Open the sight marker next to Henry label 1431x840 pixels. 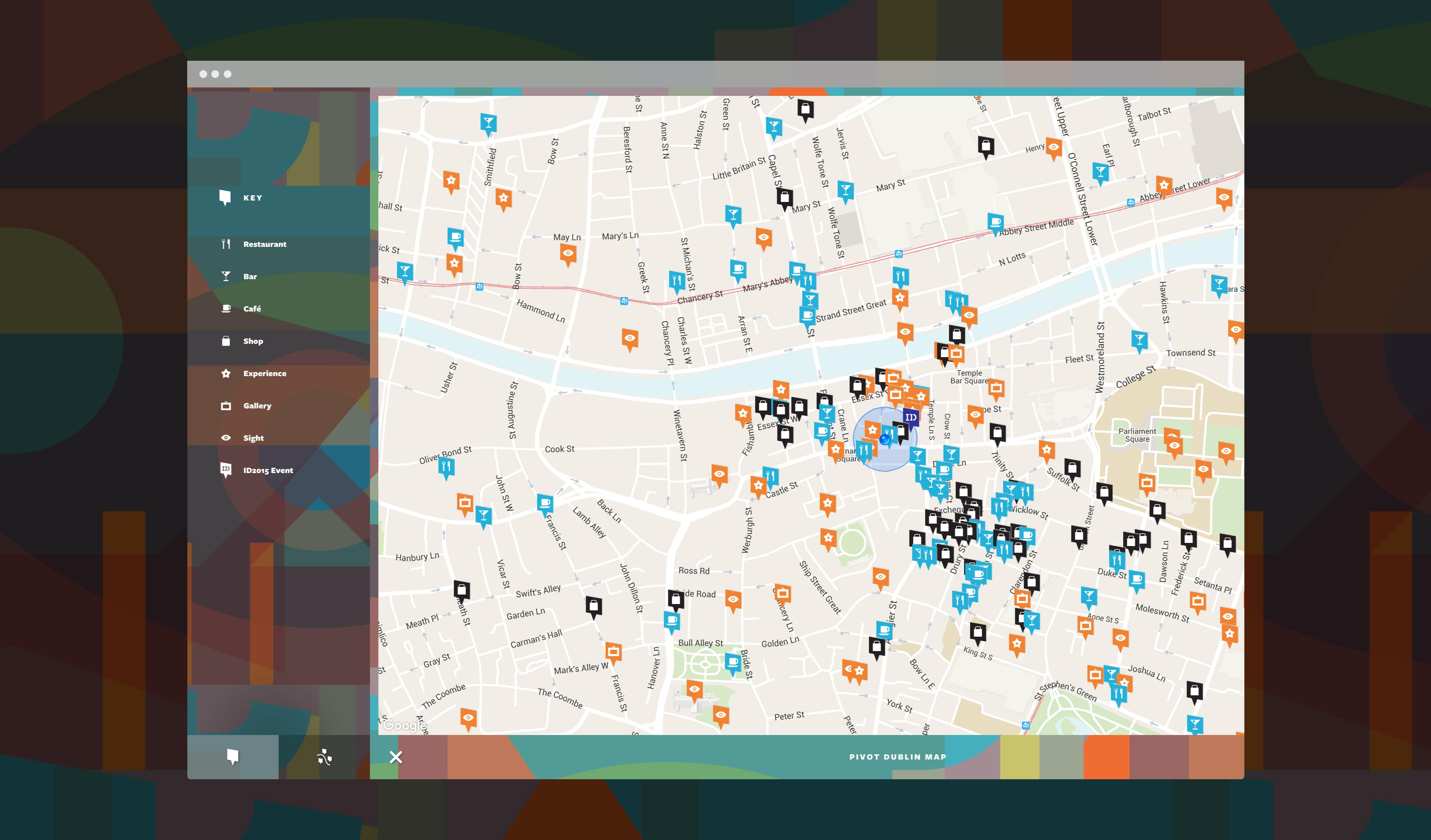click(x=1054, y=149)
